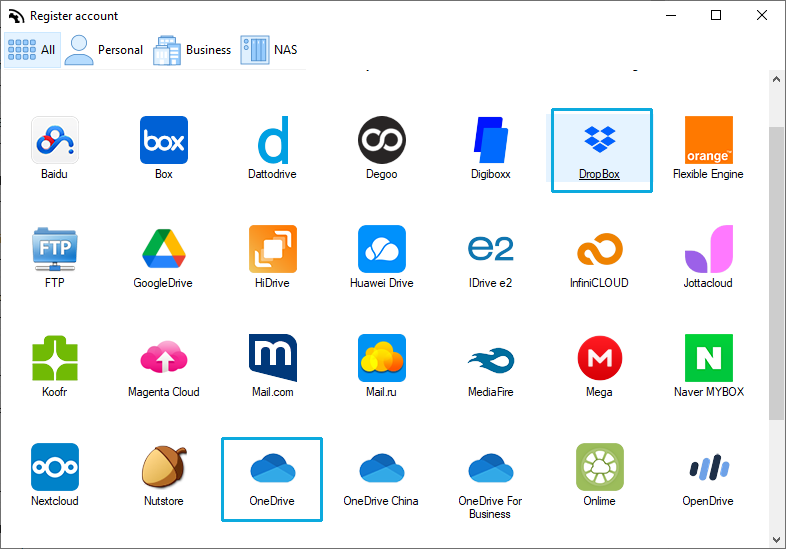Image resolution: width=786 pixels, height=549 pixels.
Task: Switch to the All filter tab
Action: [x=32, y=50]
